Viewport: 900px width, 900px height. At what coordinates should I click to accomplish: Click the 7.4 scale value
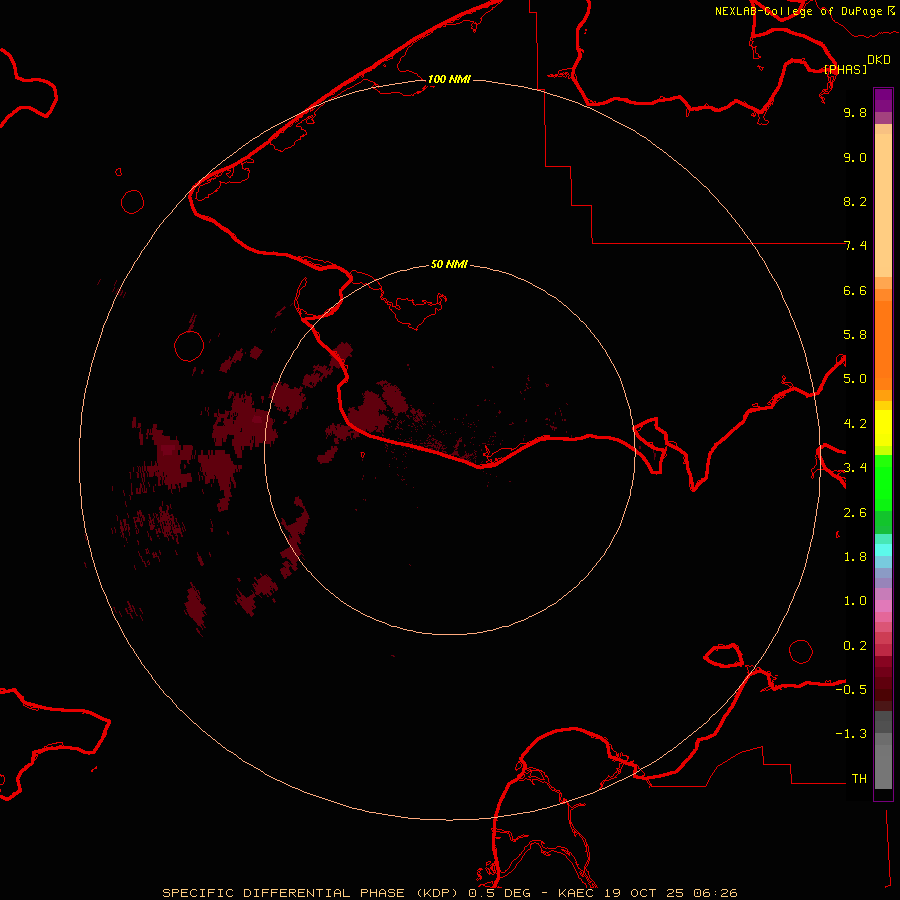pyautogui.click(x=855, y=246)
